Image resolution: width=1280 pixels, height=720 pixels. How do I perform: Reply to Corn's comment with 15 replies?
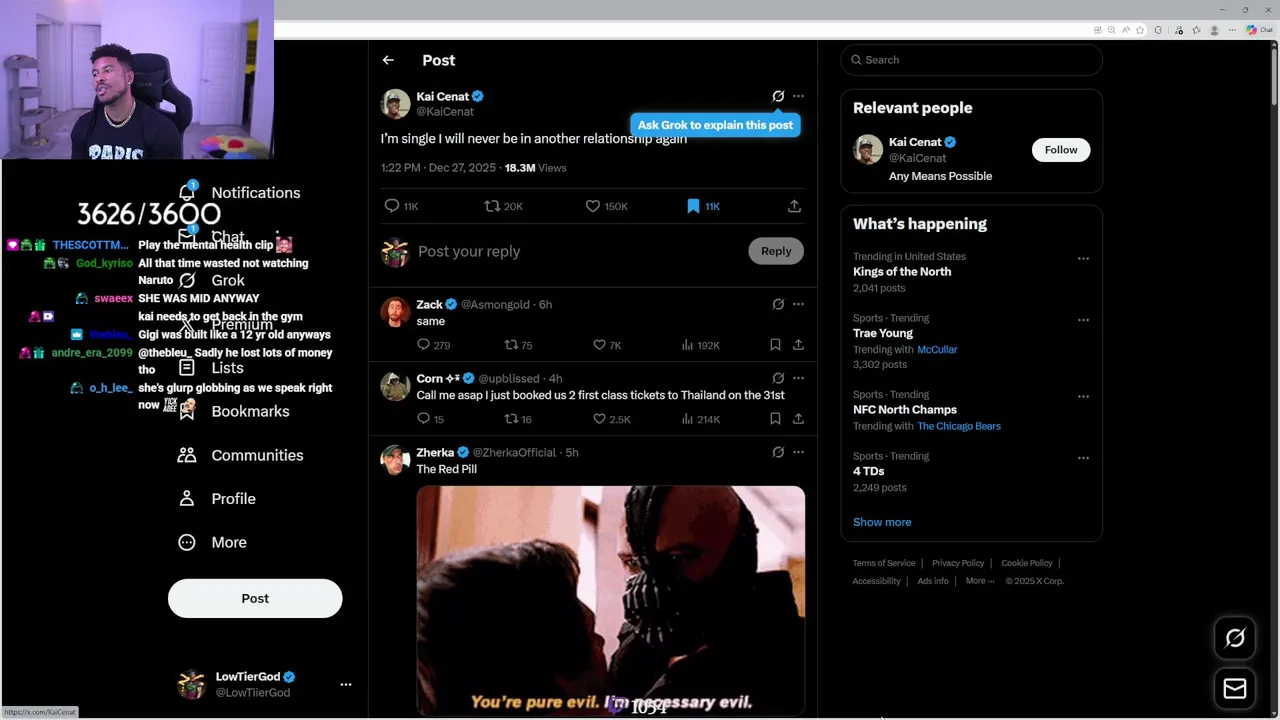click(x=430, y=419)
